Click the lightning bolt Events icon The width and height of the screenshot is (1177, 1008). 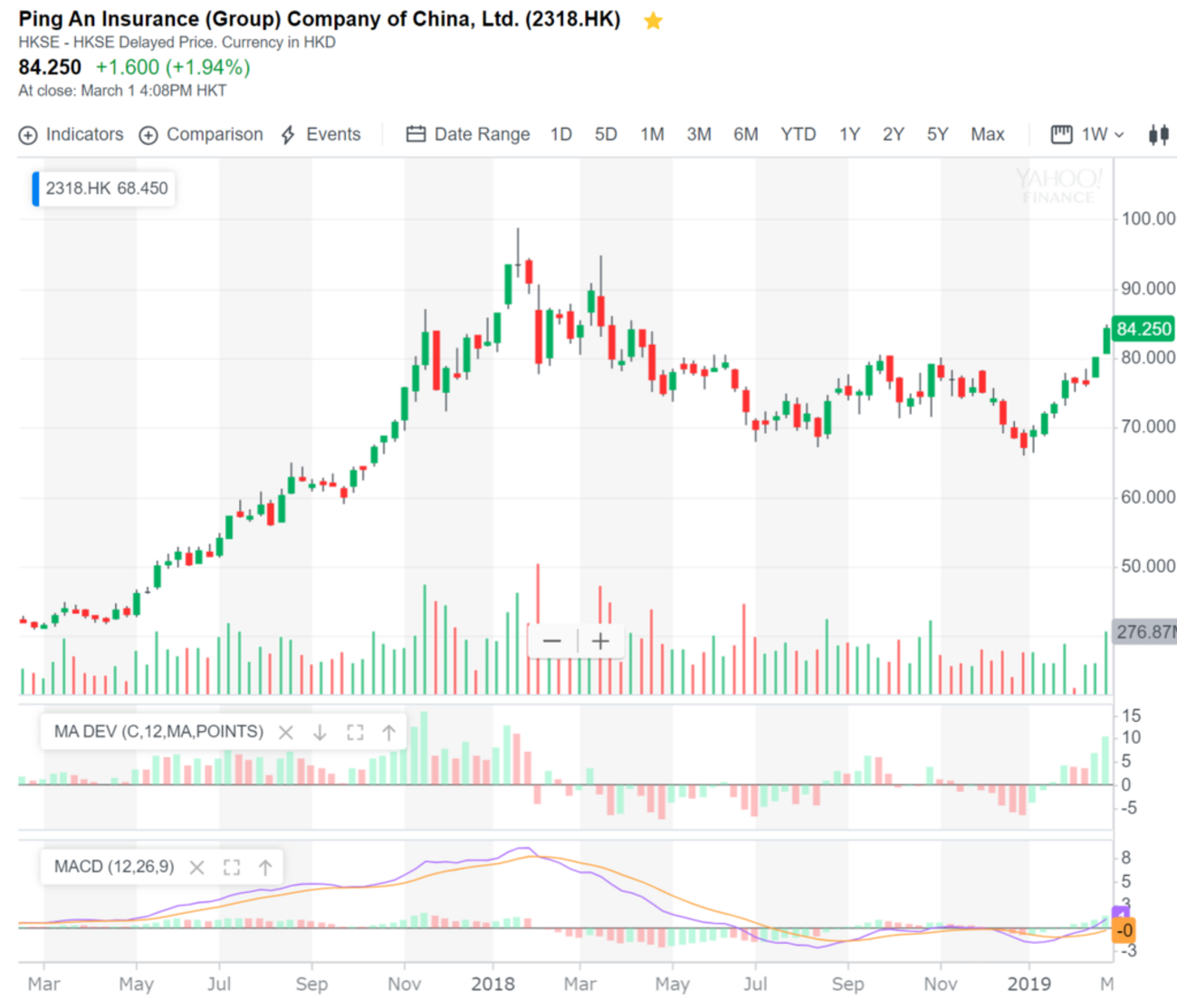[x=288, y=135]
